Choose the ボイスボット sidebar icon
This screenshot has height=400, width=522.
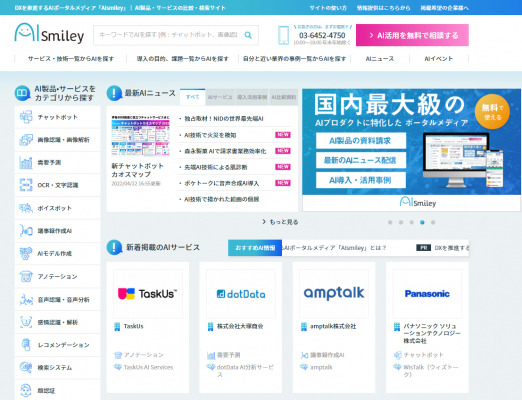pos(26,208)
